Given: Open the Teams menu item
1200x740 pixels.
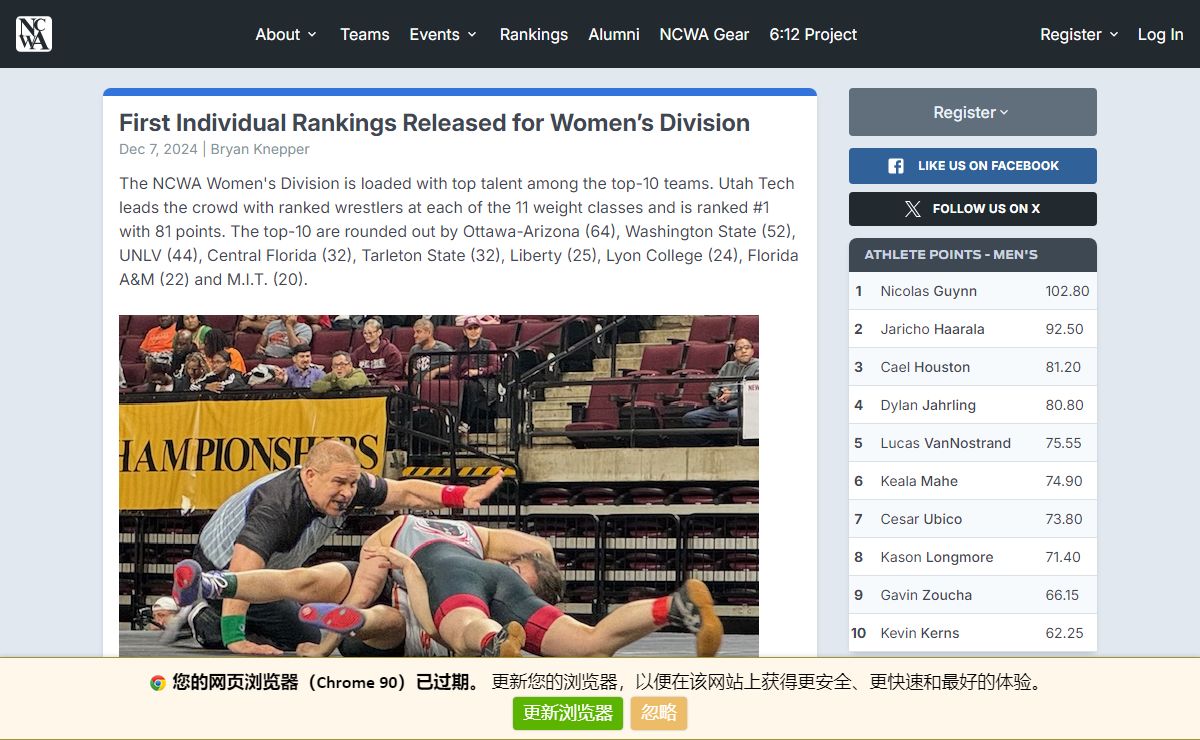Looking at the screenshot, I should [364, 34].
